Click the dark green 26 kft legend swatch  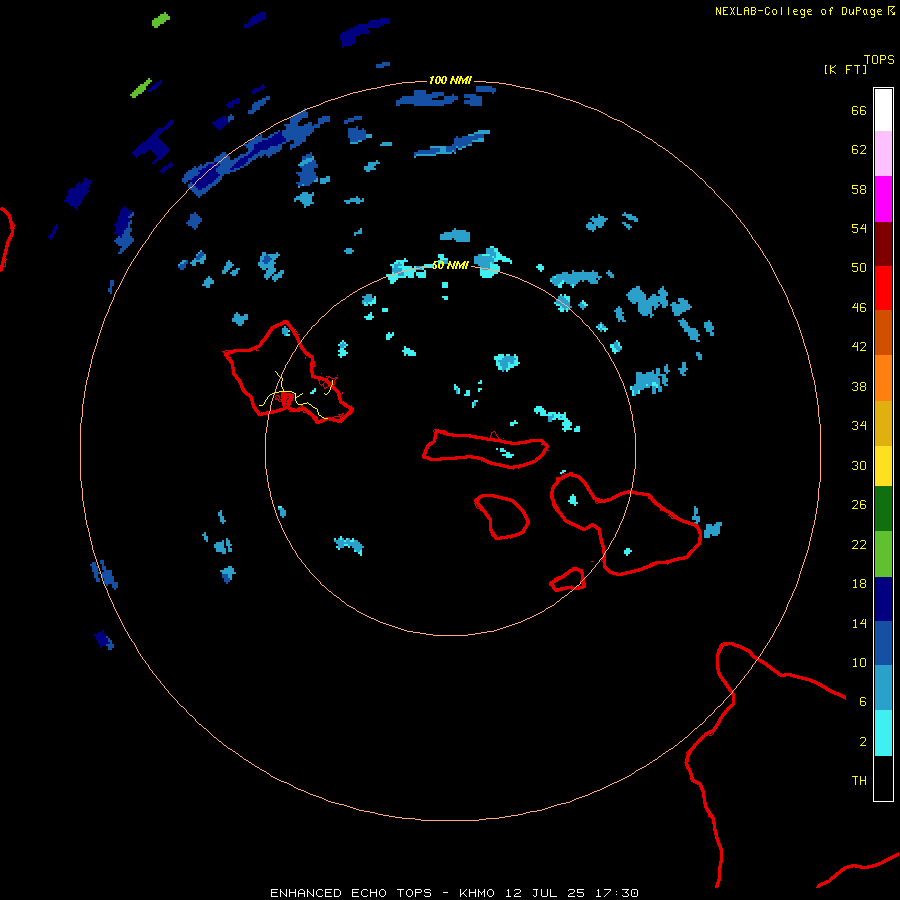pos(883,509)
